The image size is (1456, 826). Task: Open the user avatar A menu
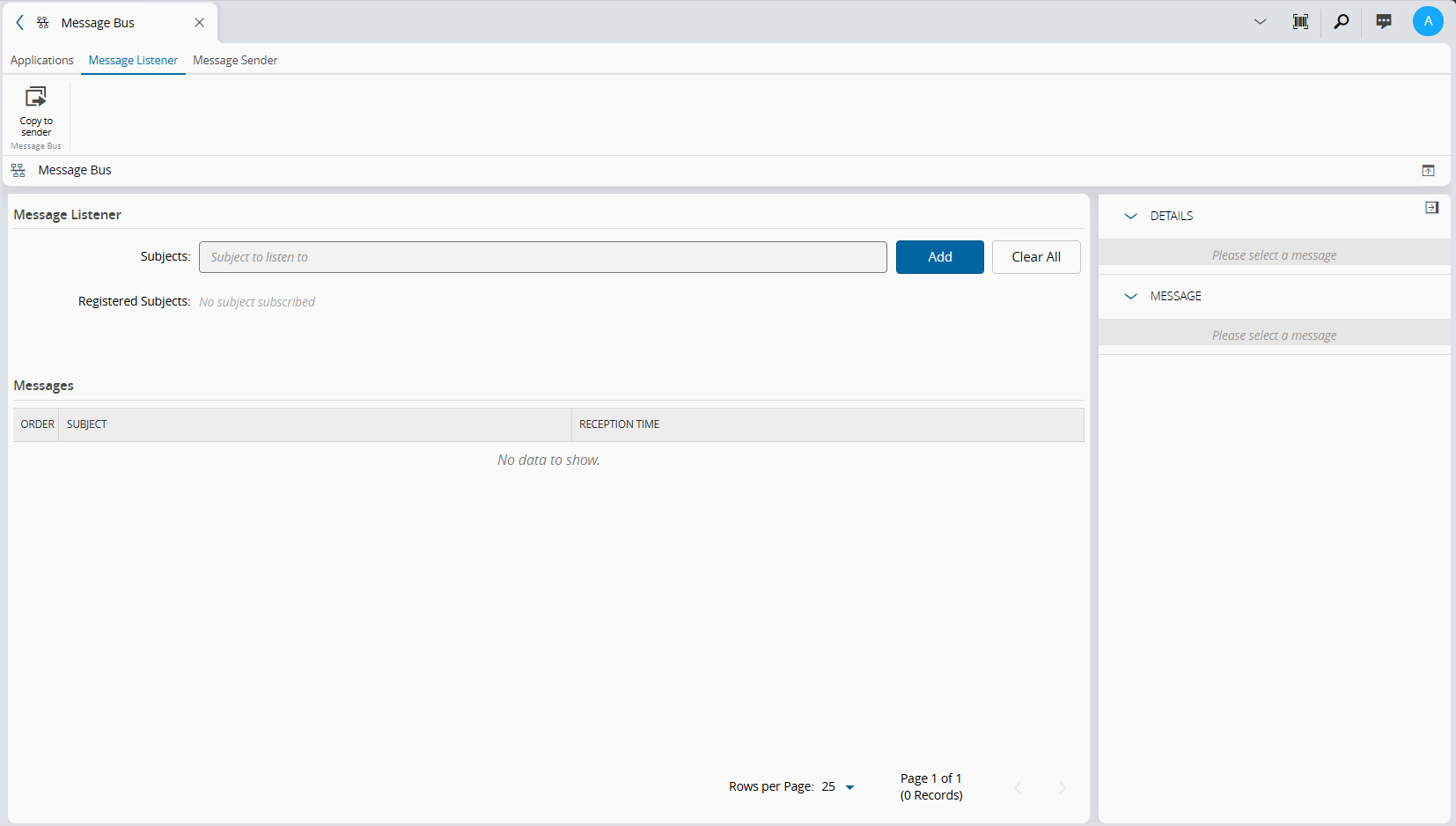[x=1428, y=21]
